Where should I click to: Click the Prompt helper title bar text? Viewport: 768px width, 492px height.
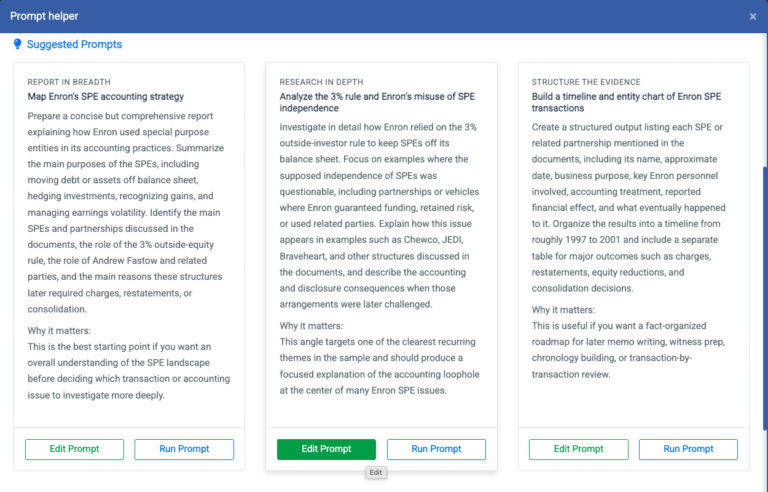click(44, 16)
